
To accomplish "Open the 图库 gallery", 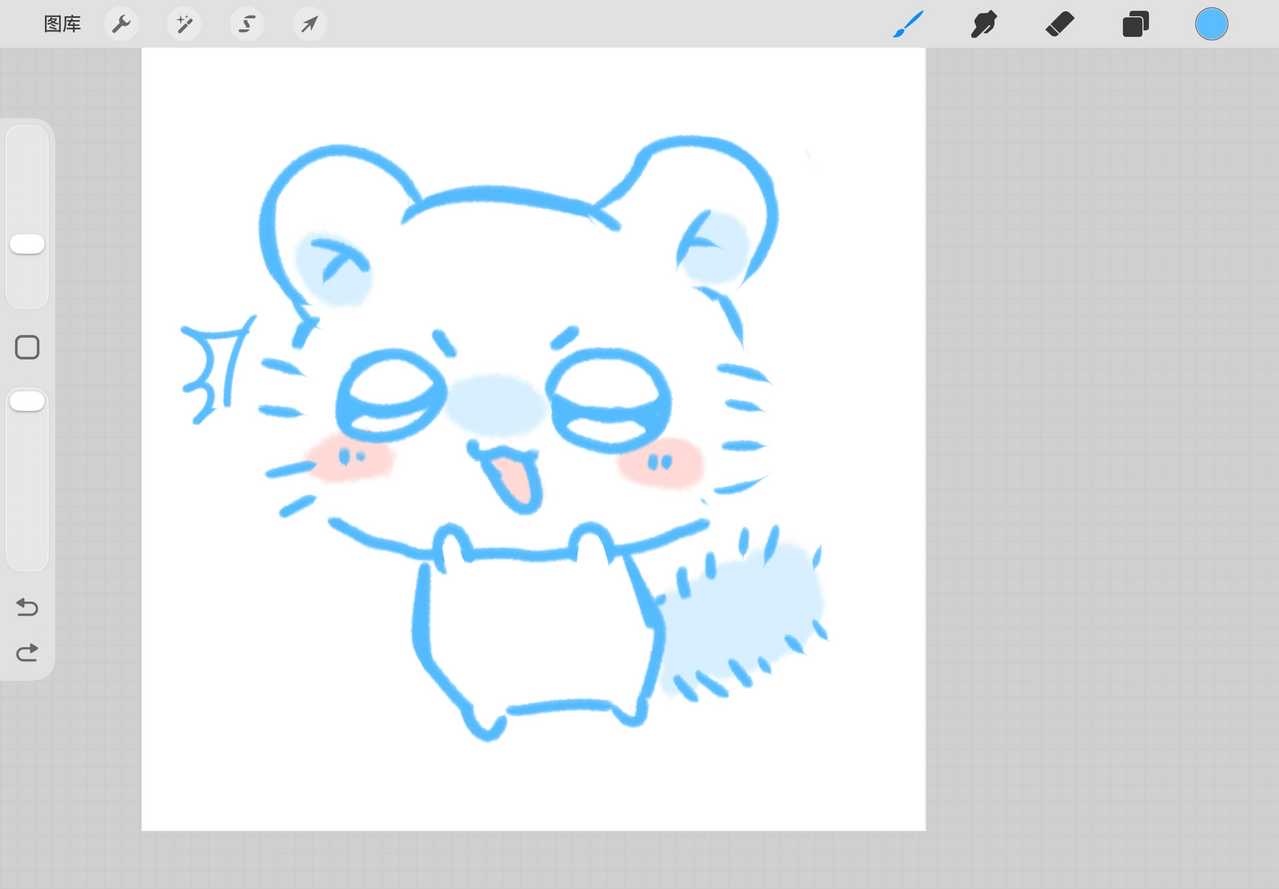I will point(62,24).
